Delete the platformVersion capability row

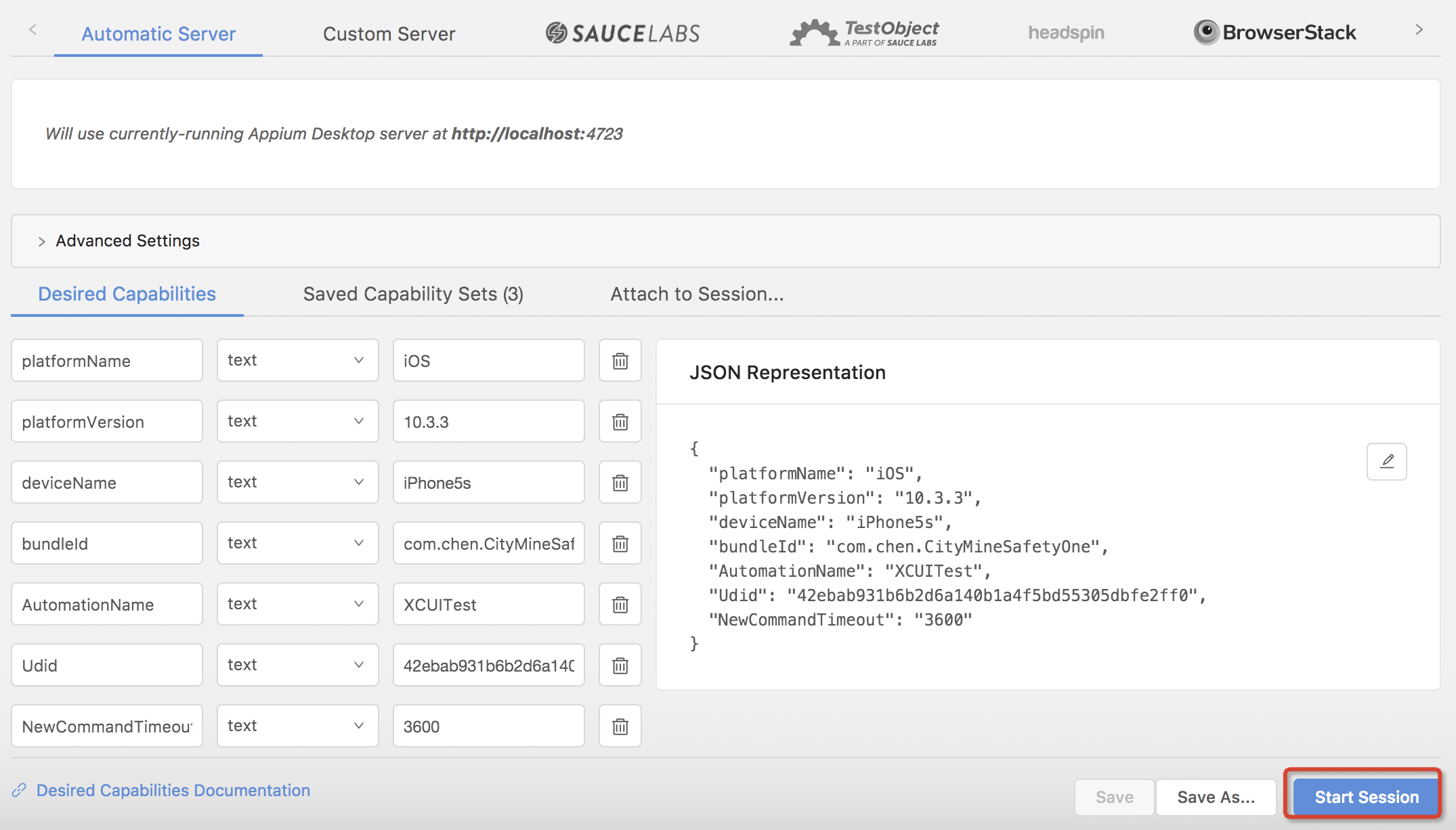point(620,422)
